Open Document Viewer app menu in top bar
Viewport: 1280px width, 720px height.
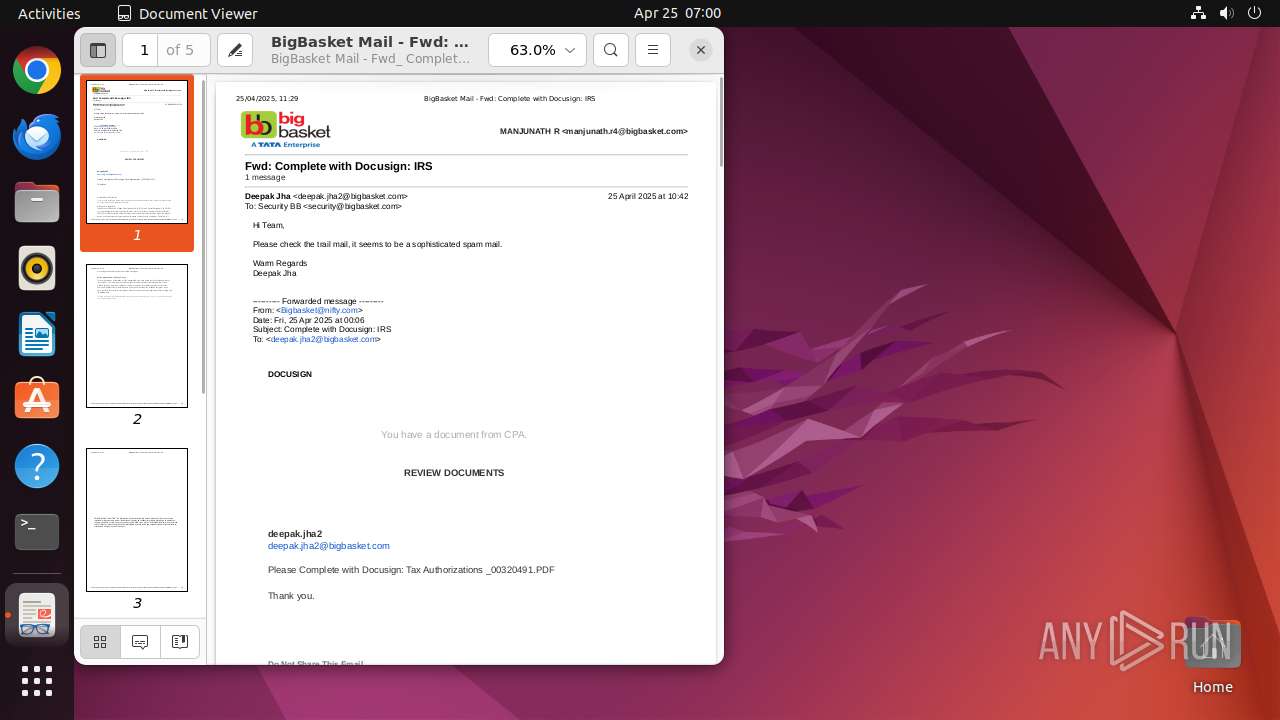click(187, 13)
